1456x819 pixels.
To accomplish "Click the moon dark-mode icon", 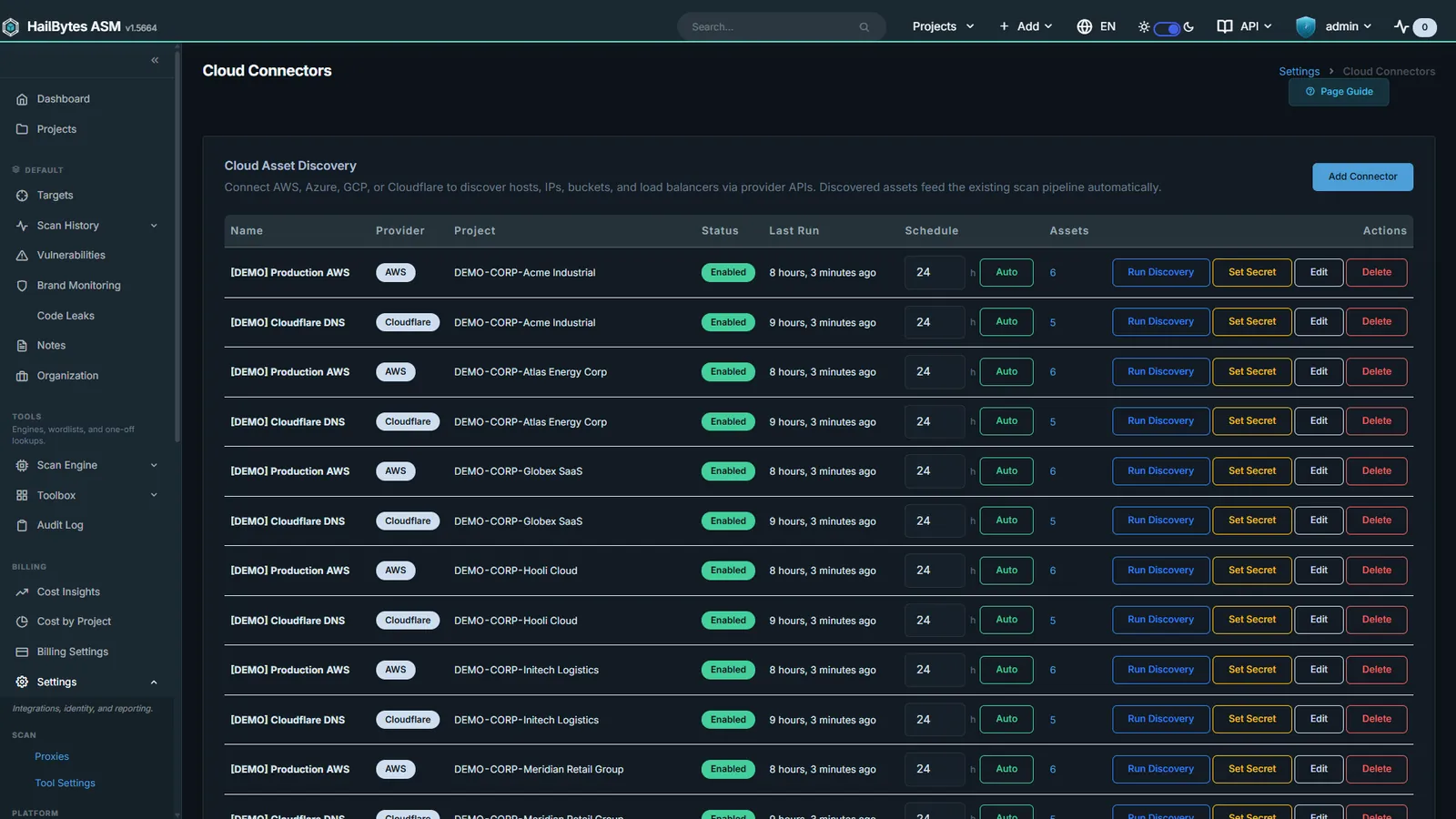I will 1188,27.
